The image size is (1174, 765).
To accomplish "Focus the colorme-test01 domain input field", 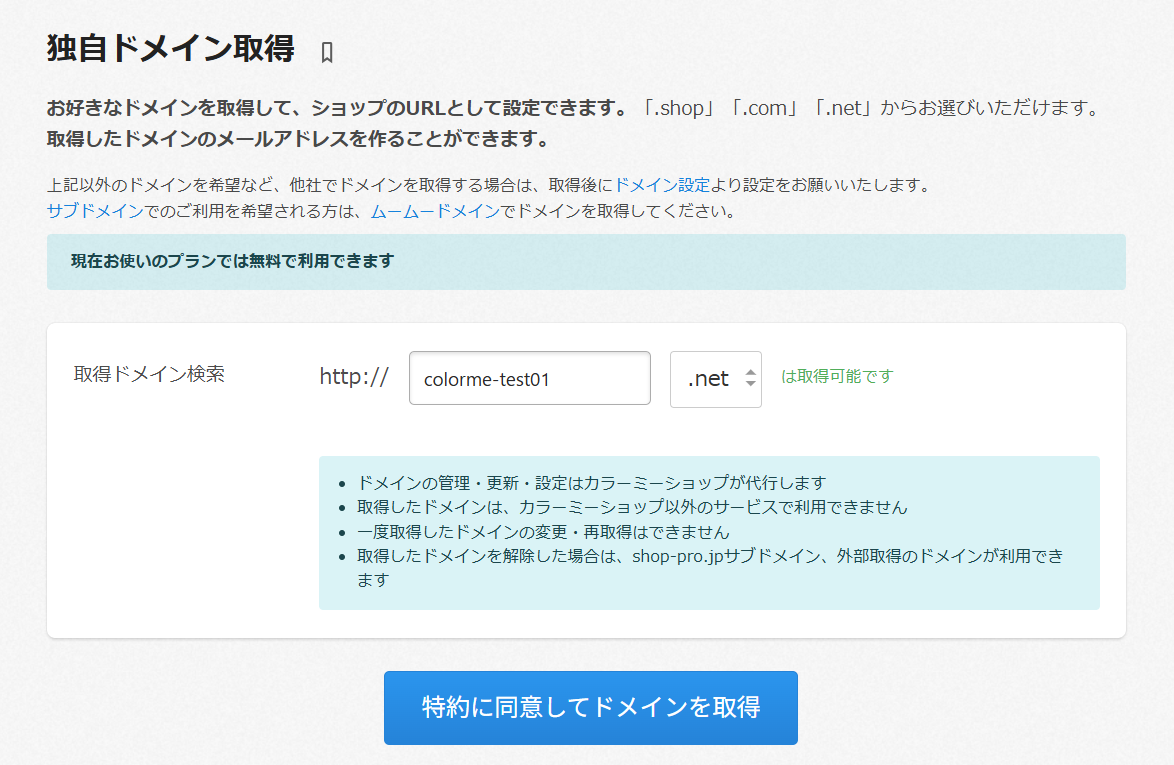I will coord(529,379).
